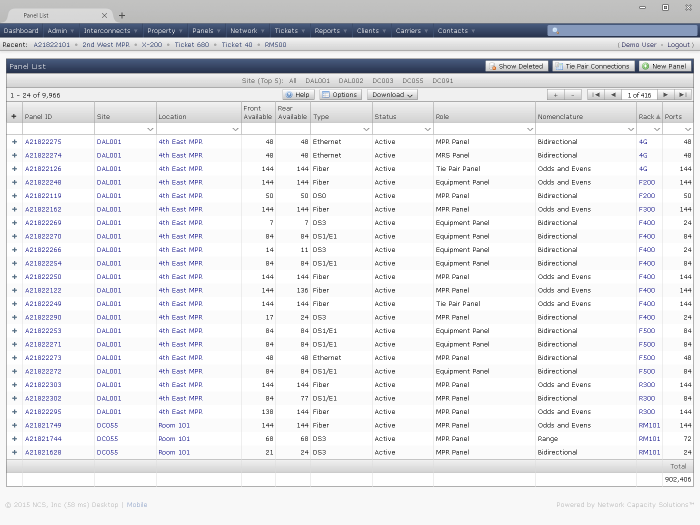Click the Options button

(340, 95)
